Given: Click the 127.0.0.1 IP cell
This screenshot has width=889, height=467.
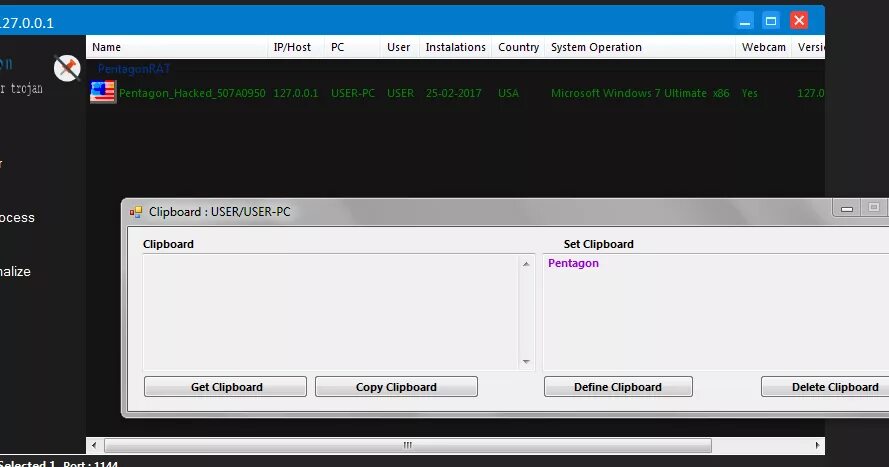Looking at the screenshot, I should point(296,93).
